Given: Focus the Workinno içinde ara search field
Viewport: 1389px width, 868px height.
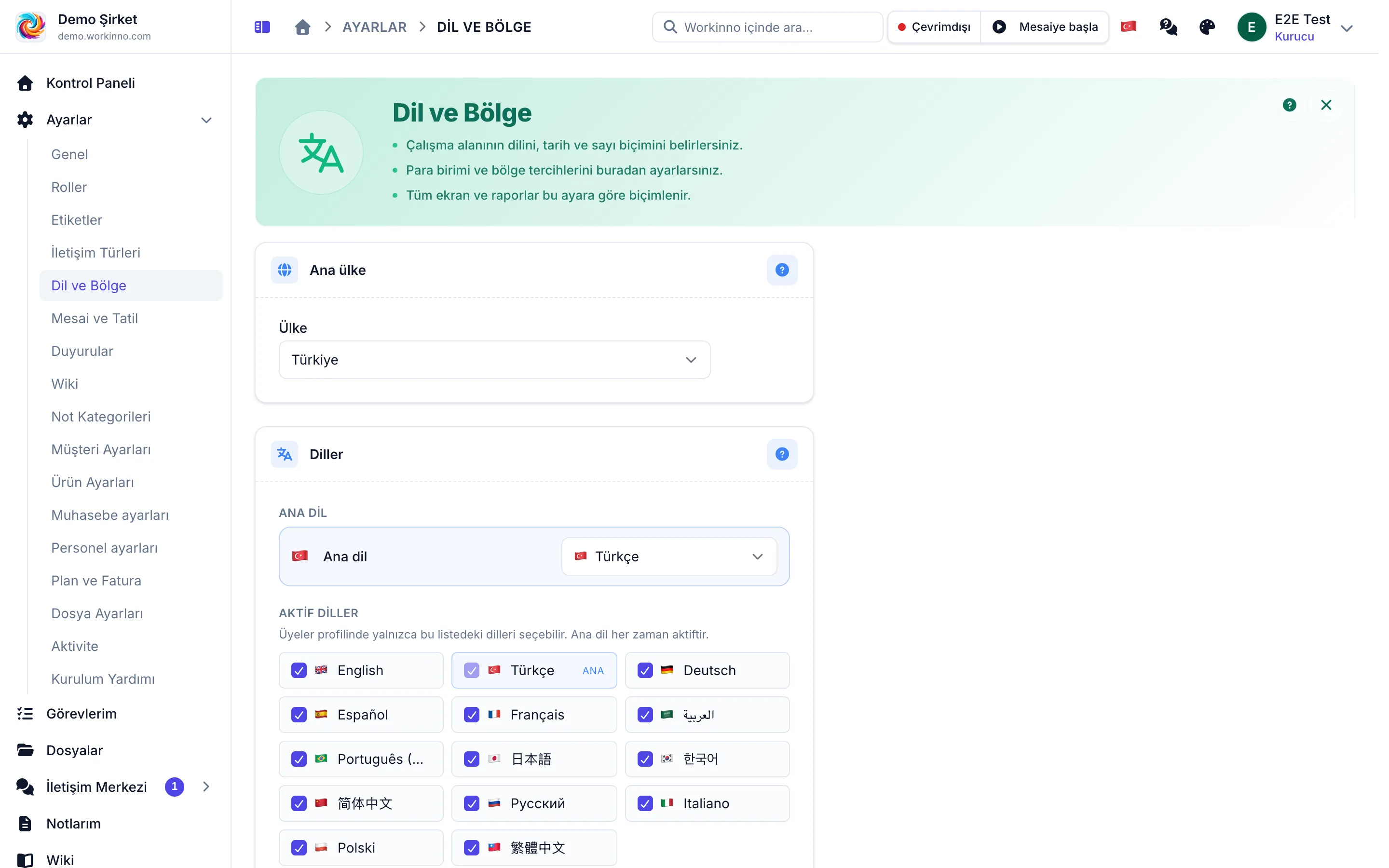Looking at the screenshot, I should (767, 27).
